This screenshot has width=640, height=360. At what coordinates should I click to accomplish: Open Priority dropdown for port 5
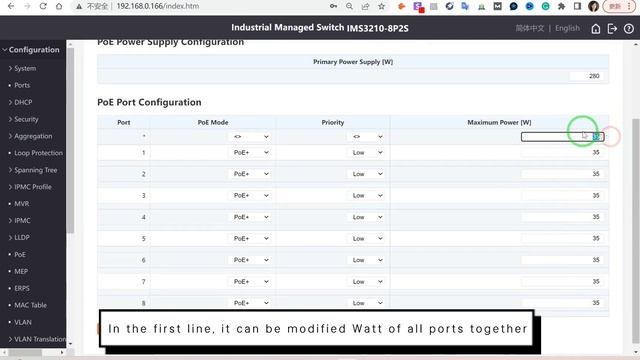(366, 238)
